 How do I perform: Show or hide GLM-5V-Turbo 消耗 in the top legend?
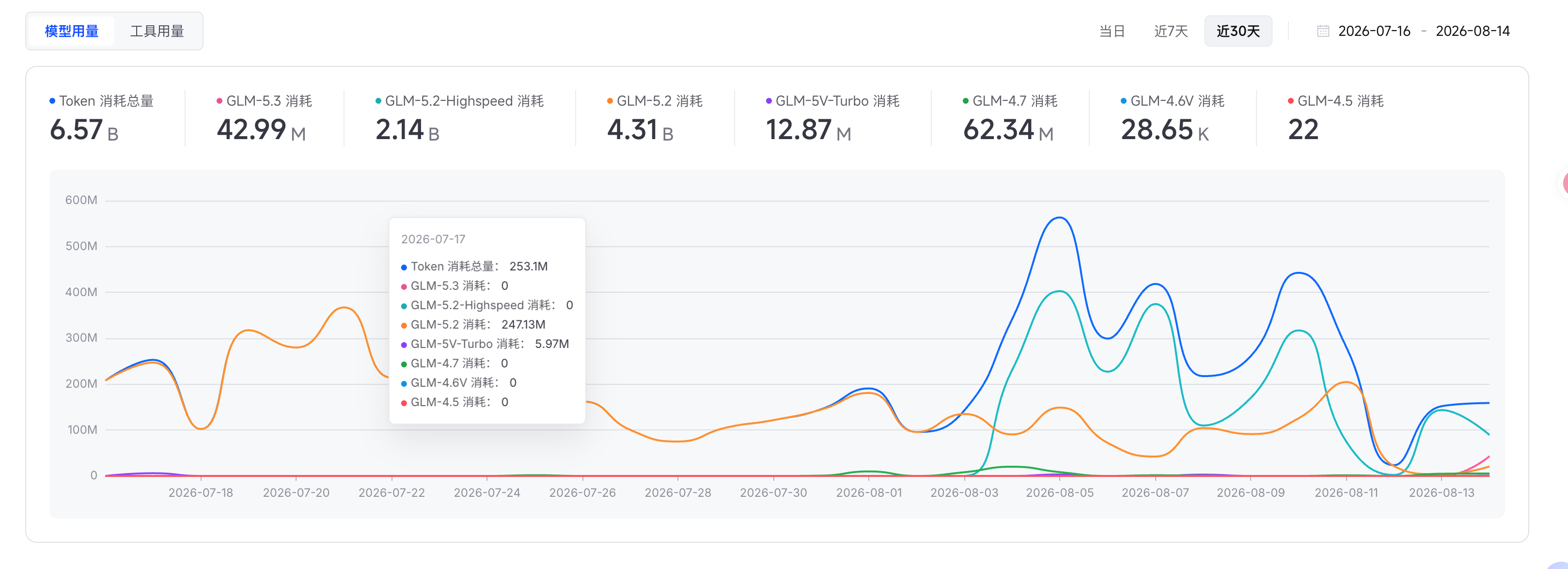tap(832, 101)
